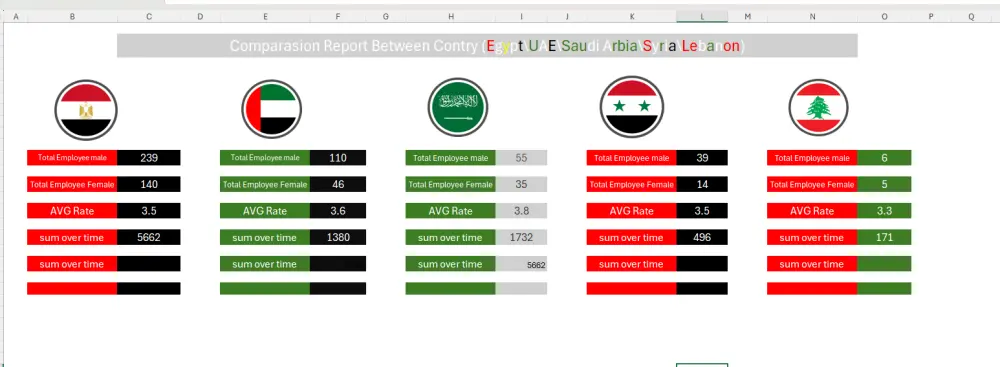Click the sum over time value 496
The height and width of the screenshot is (367, 1000).
(702, 237)
